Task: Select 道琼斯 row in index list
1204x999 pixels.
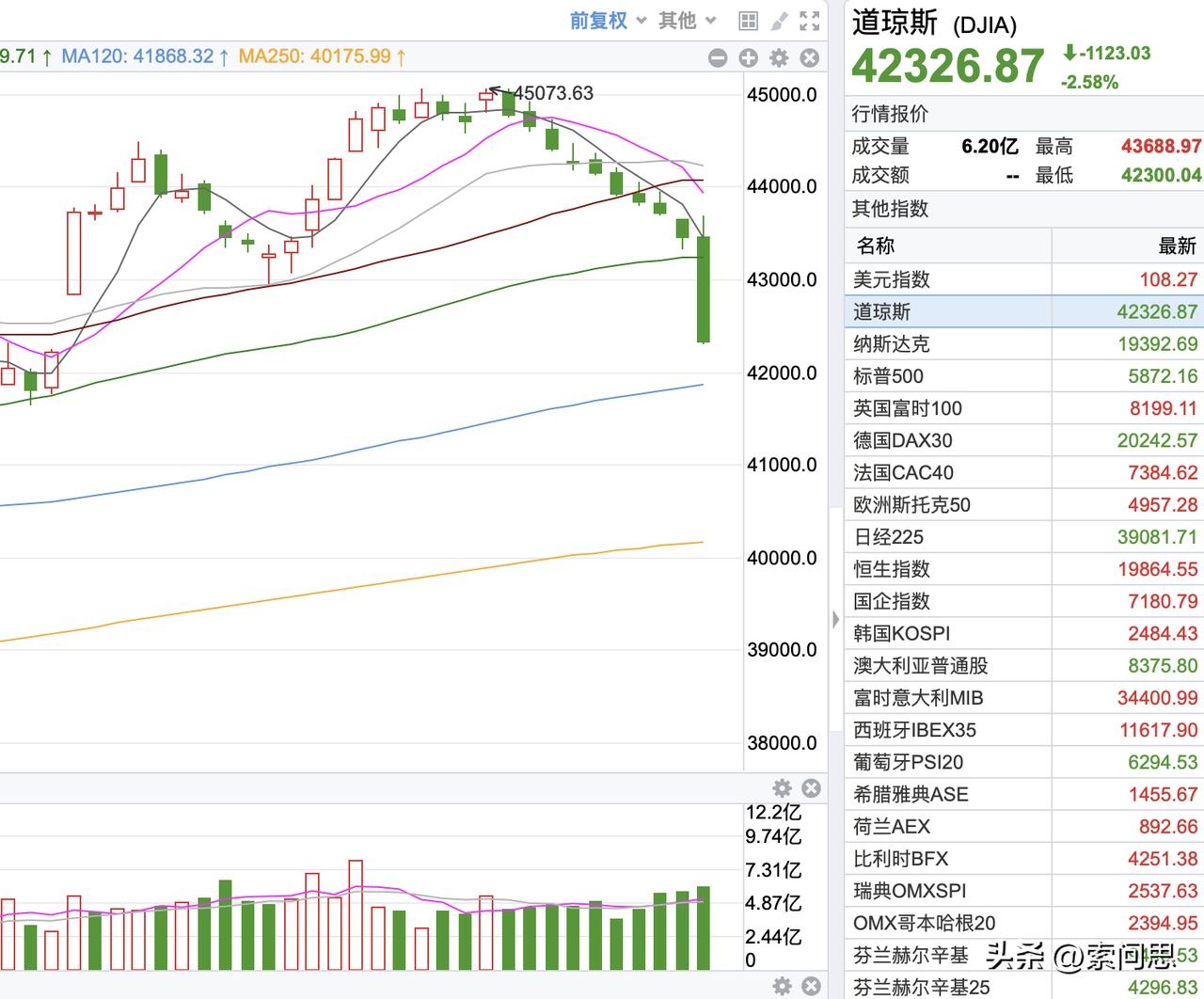Action: [x=1024, y=311]
